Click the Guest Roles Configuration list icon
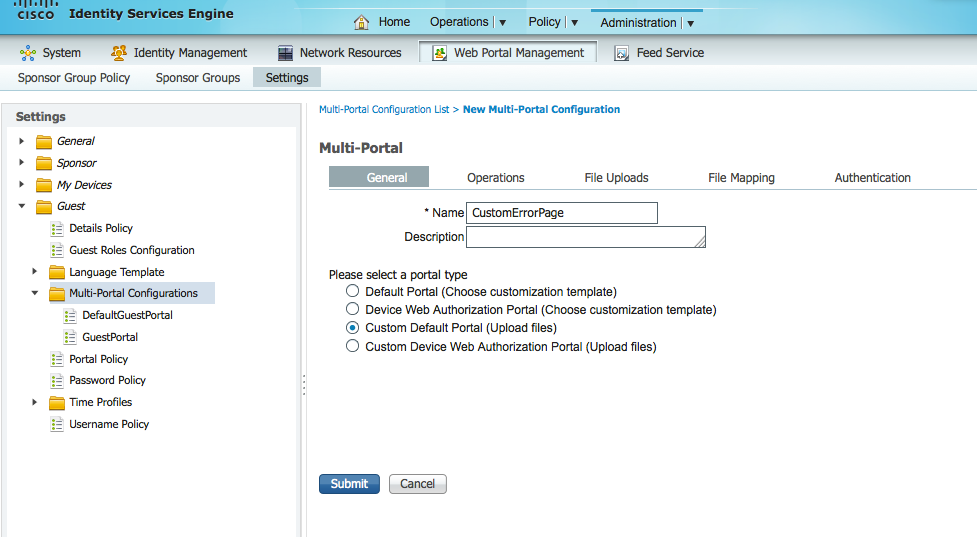 57,250
